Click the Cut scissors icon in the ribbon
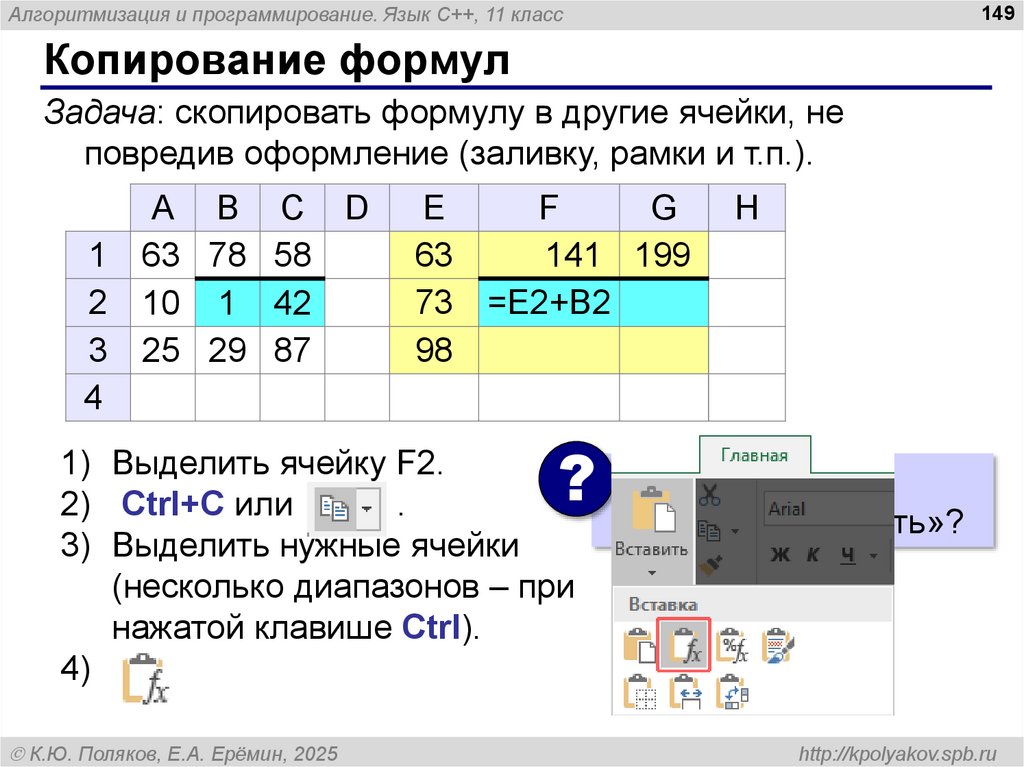This screenshot has width=1024, height=767. click(709, 494)
